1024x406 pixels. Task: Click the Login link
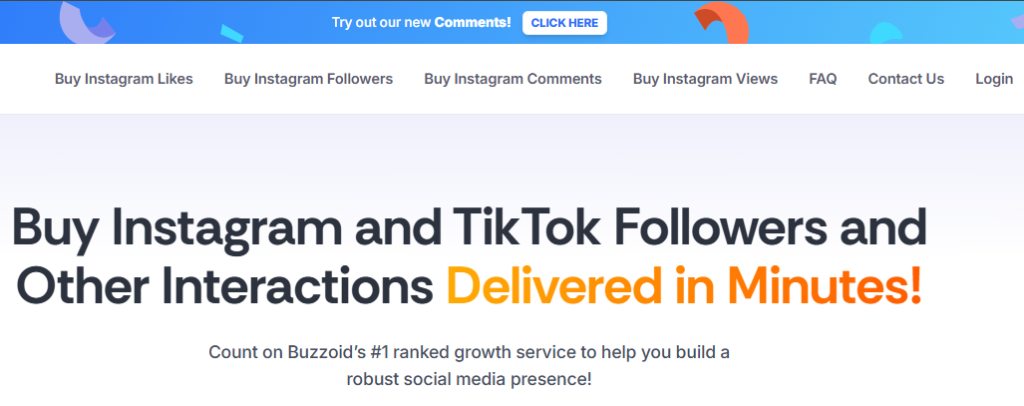[x=994, y=79]
